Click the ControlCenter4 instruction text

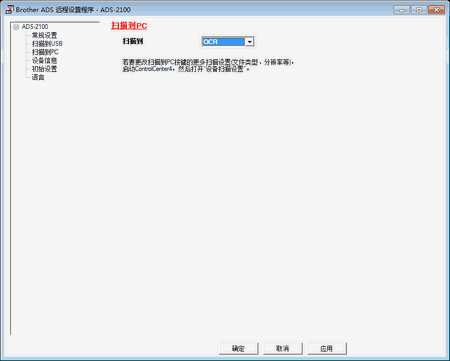[x=208, y=66]
